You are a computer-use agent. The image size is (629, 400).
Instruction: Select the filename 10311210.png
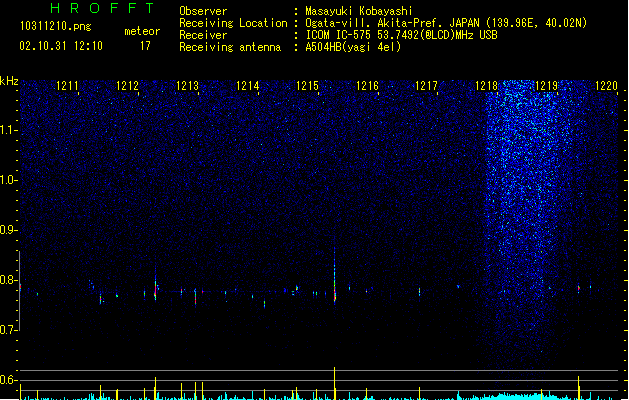tap(56, 26)
